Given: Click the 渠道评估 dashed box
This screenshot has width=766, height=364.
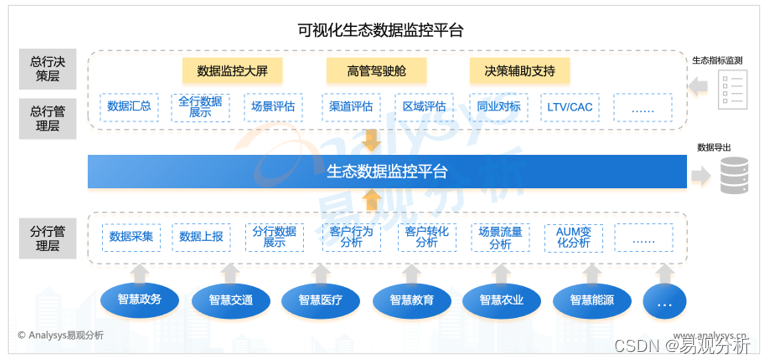Looking at the screenshot, I should click(351, 107).
